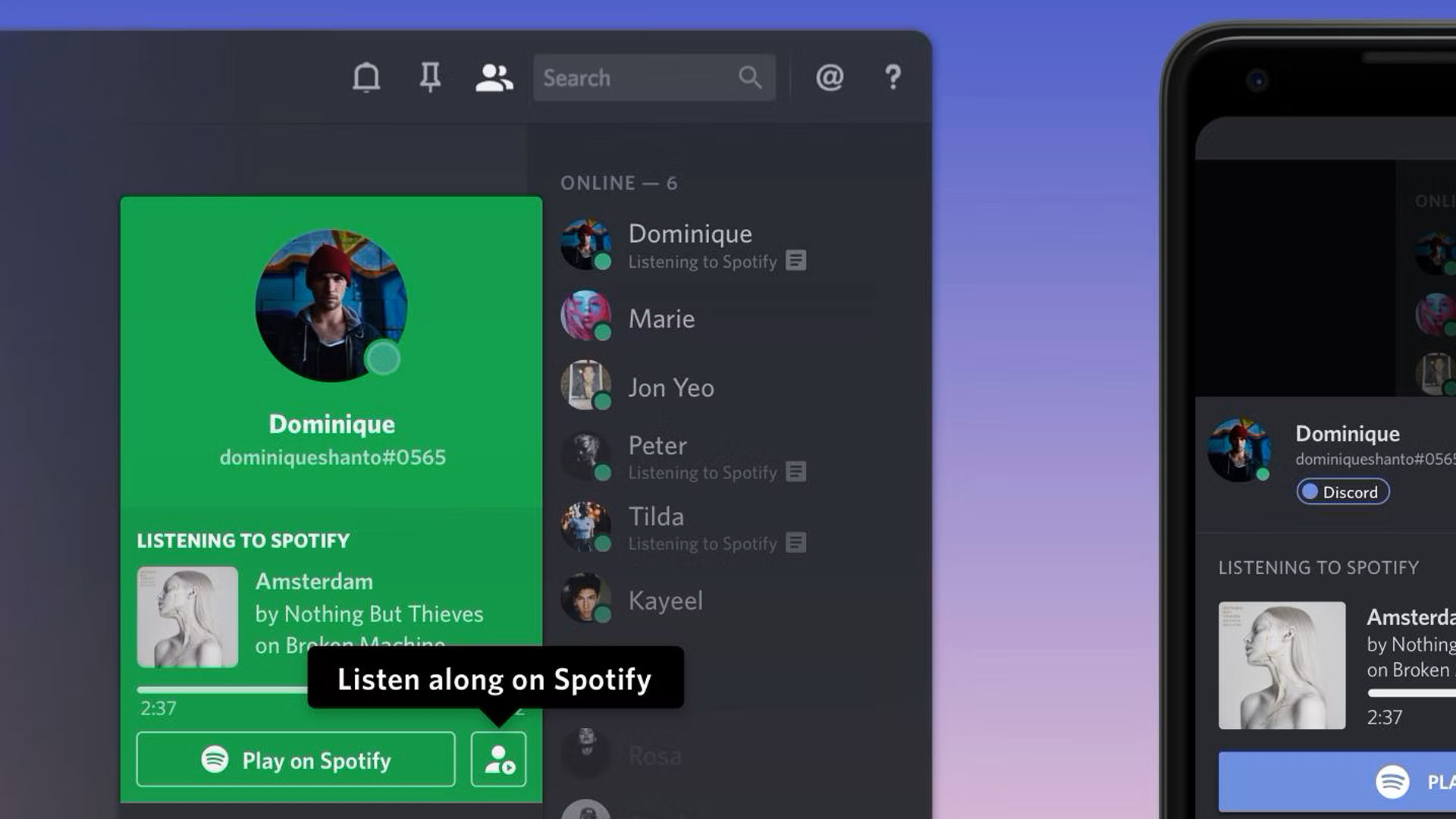Click Peter's rich presence activity icon
The height and width of the screenshot is (819, 1456).
(x=795, y=472)
